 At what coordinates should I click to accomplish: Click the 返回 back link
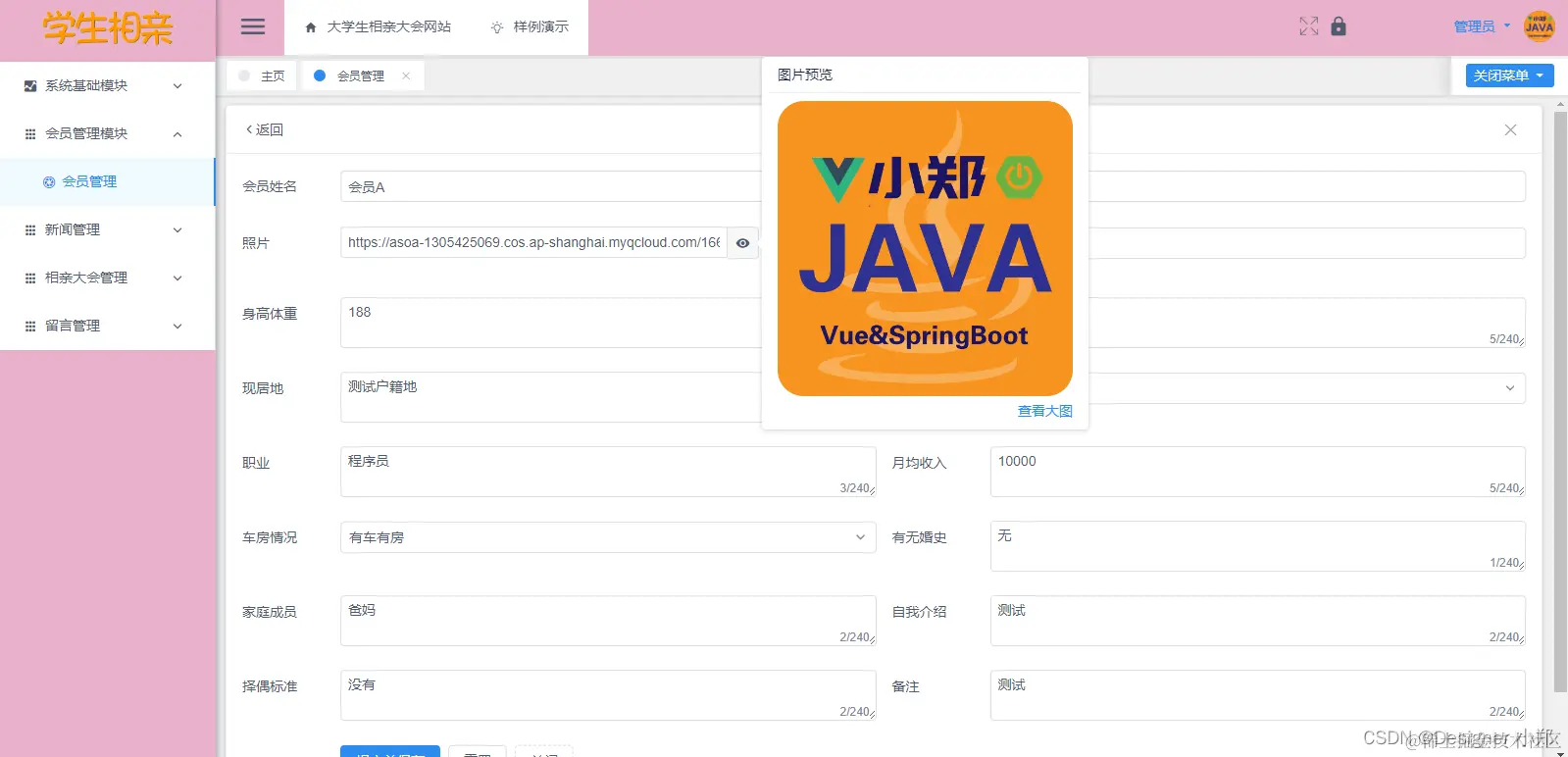(x=265, y=129)
